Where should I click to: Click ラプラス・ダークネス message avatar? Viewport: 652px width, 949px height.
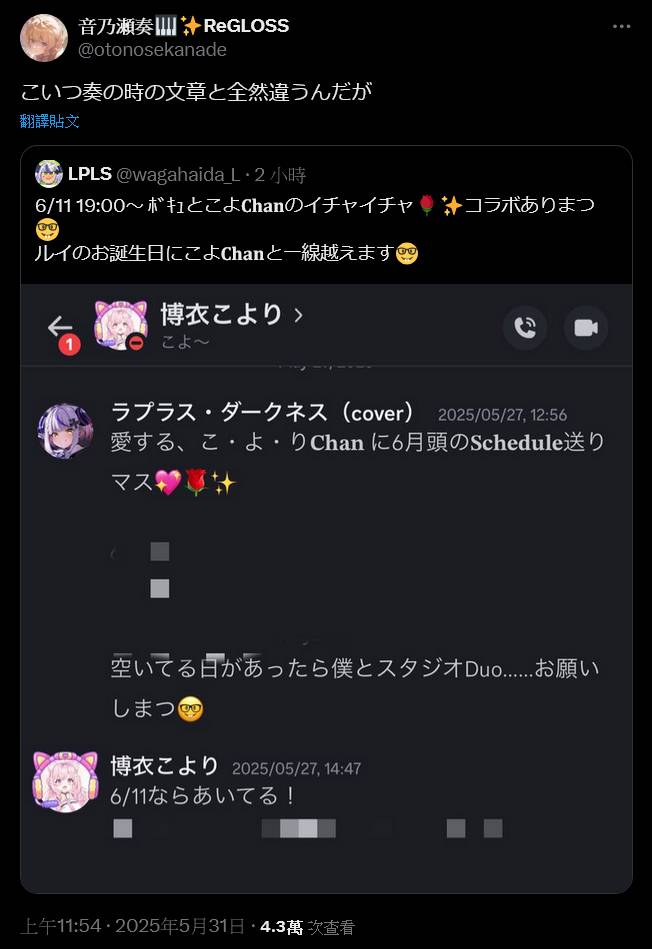tap(65, 432)
